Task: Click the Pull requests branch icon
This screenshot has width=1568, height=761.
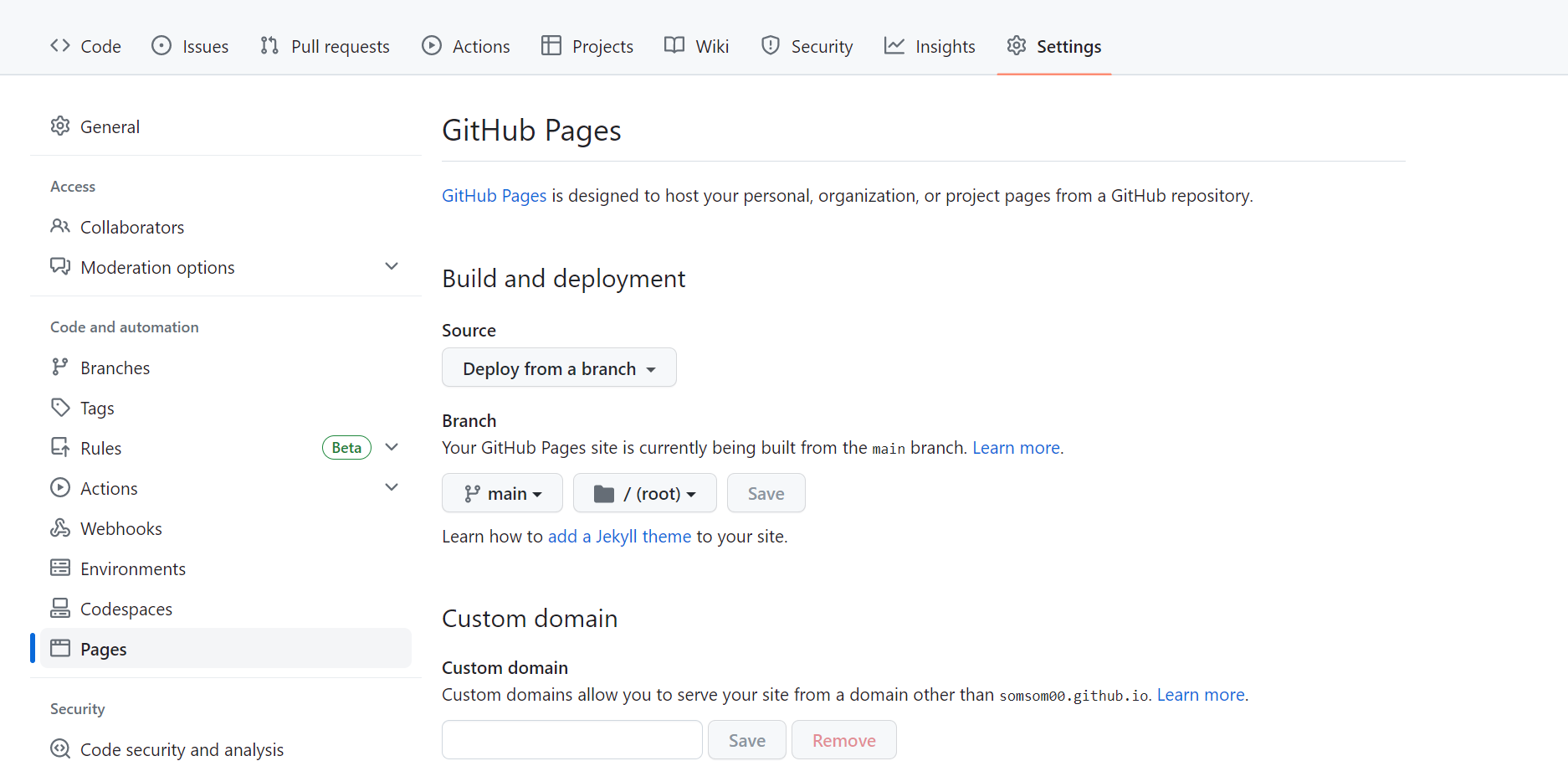Action: point(269,45)
